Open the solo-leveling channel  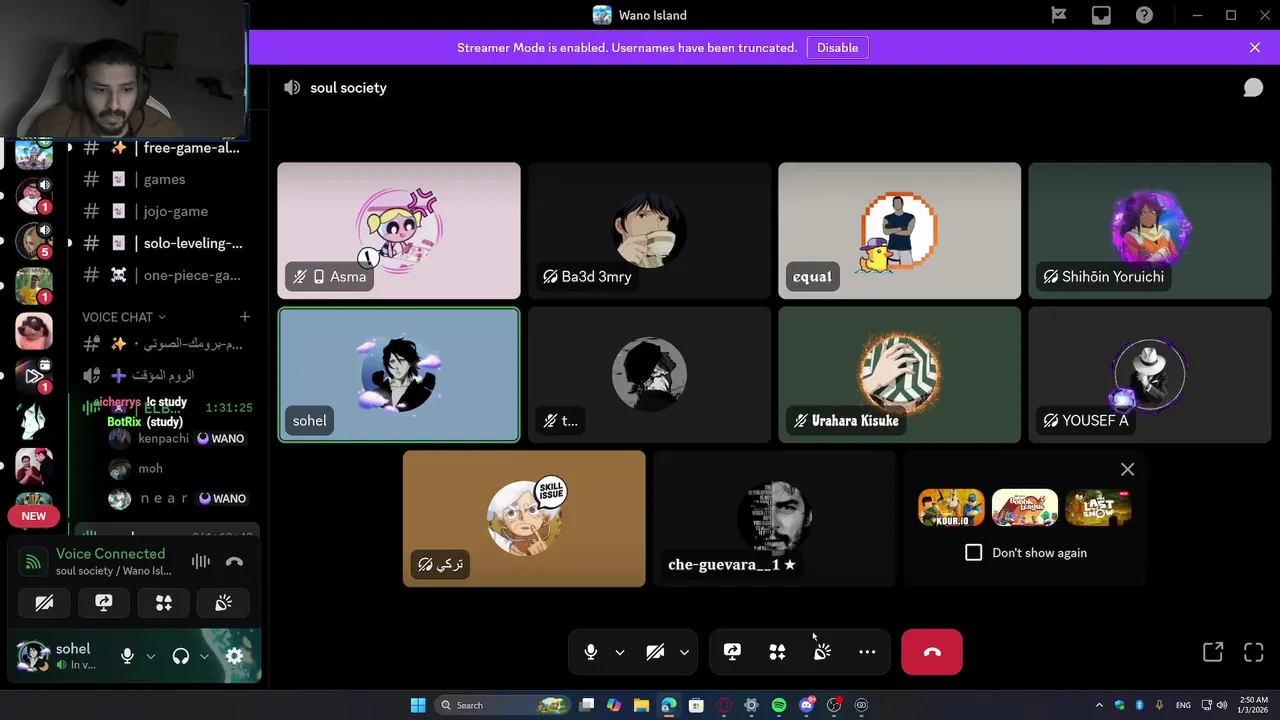[x=165, y=244]
